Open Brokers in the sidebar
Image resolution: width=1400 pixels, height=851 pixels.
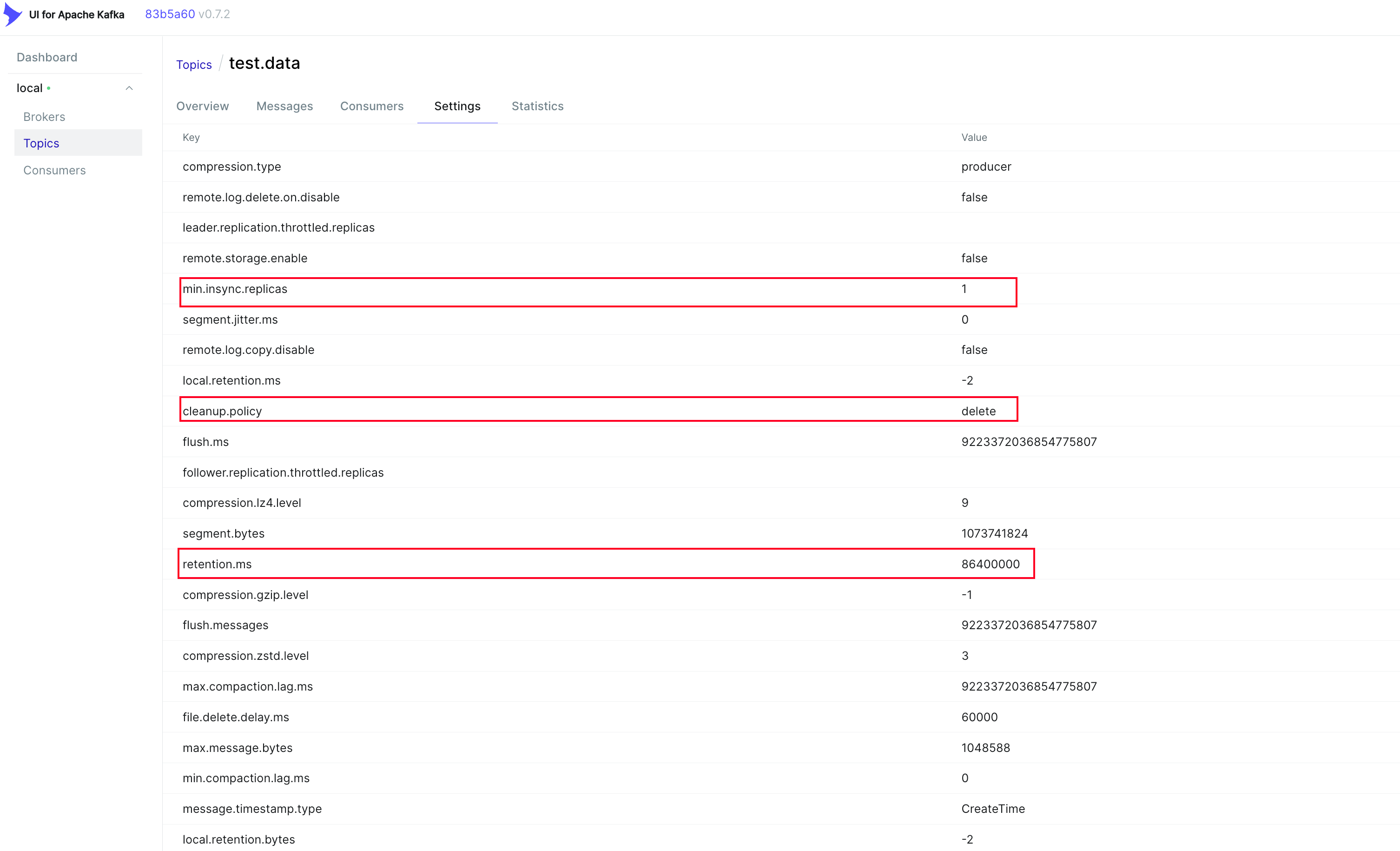44,117
